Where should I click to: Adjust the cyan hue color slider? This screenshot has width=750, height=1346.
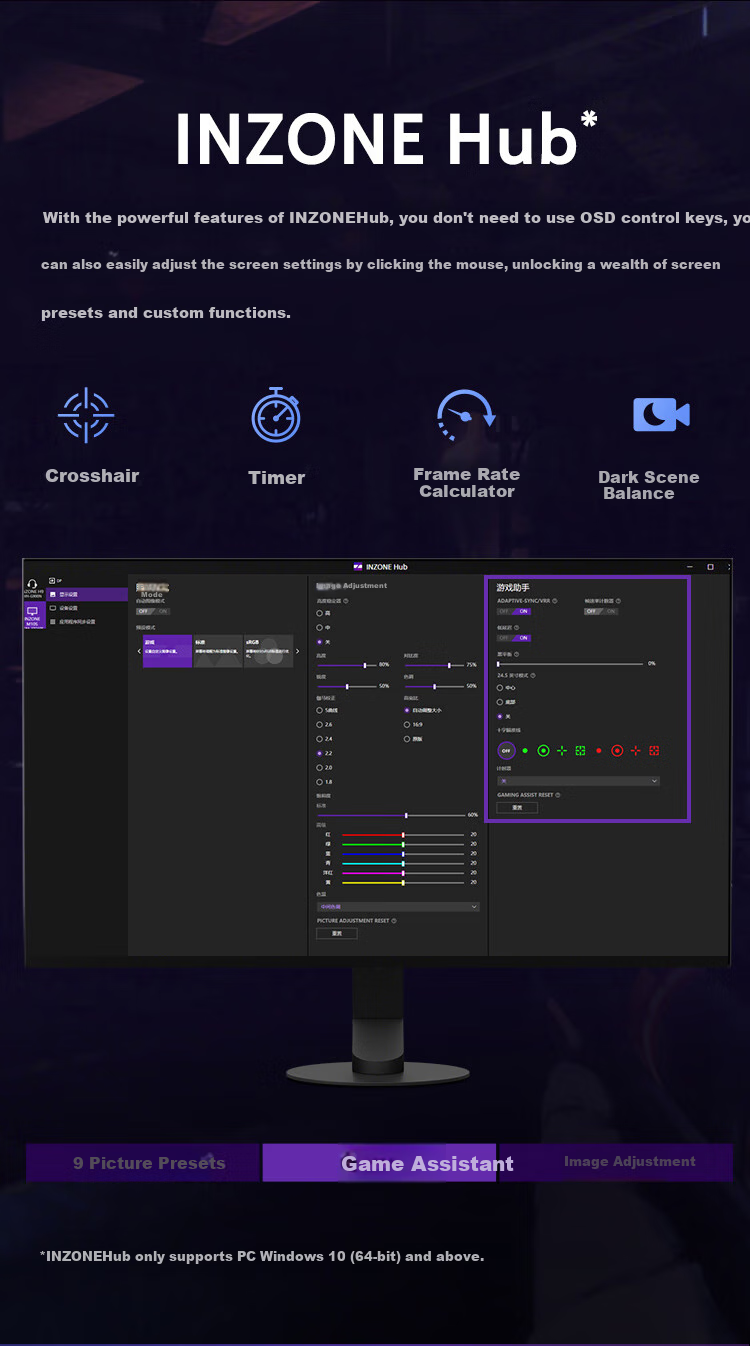(x=403, y=863)
